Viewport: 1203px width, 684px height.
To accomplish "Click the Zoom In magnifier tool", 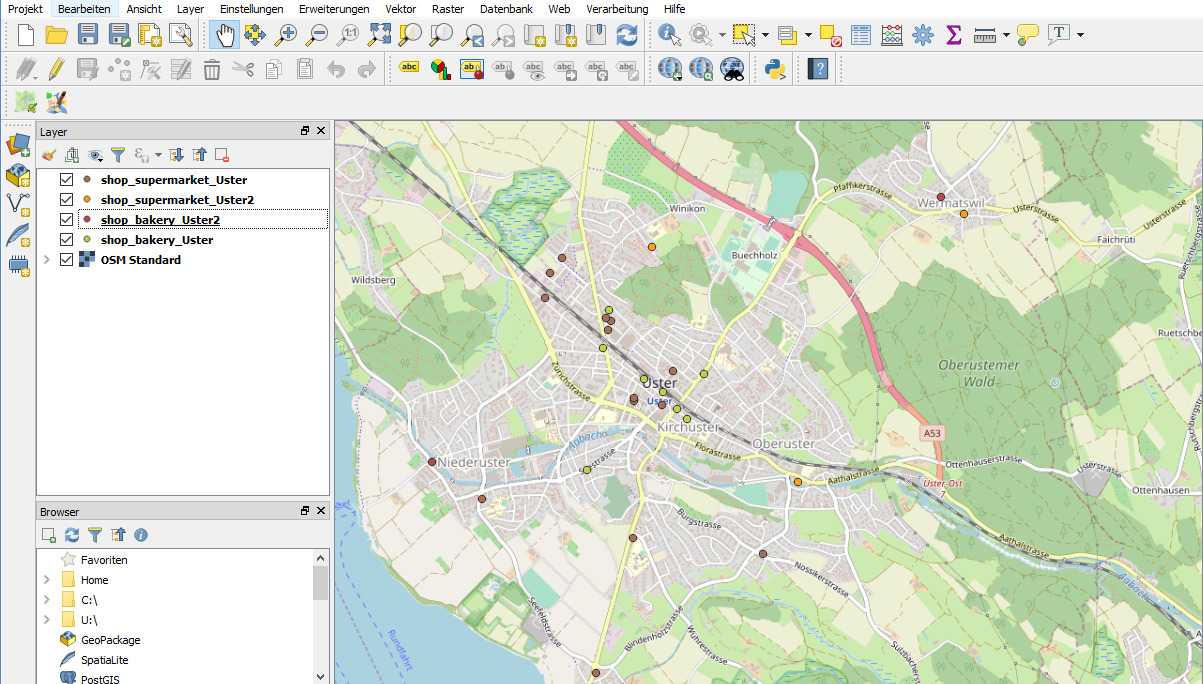I will tap(286, 35).
